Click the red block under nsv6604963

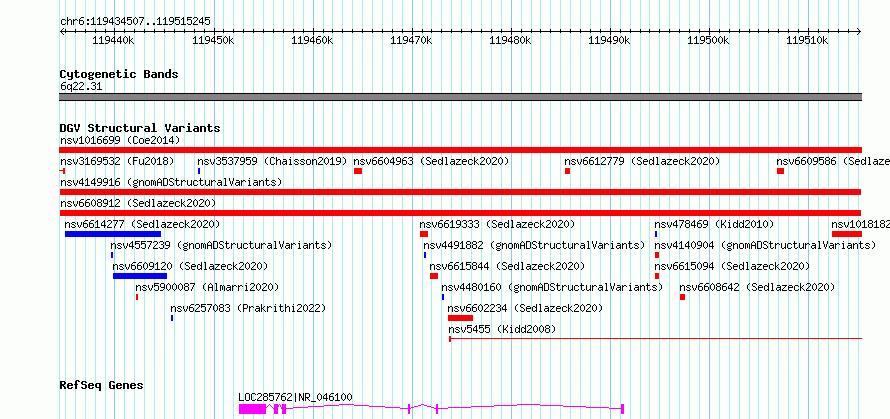click(358, 171)
